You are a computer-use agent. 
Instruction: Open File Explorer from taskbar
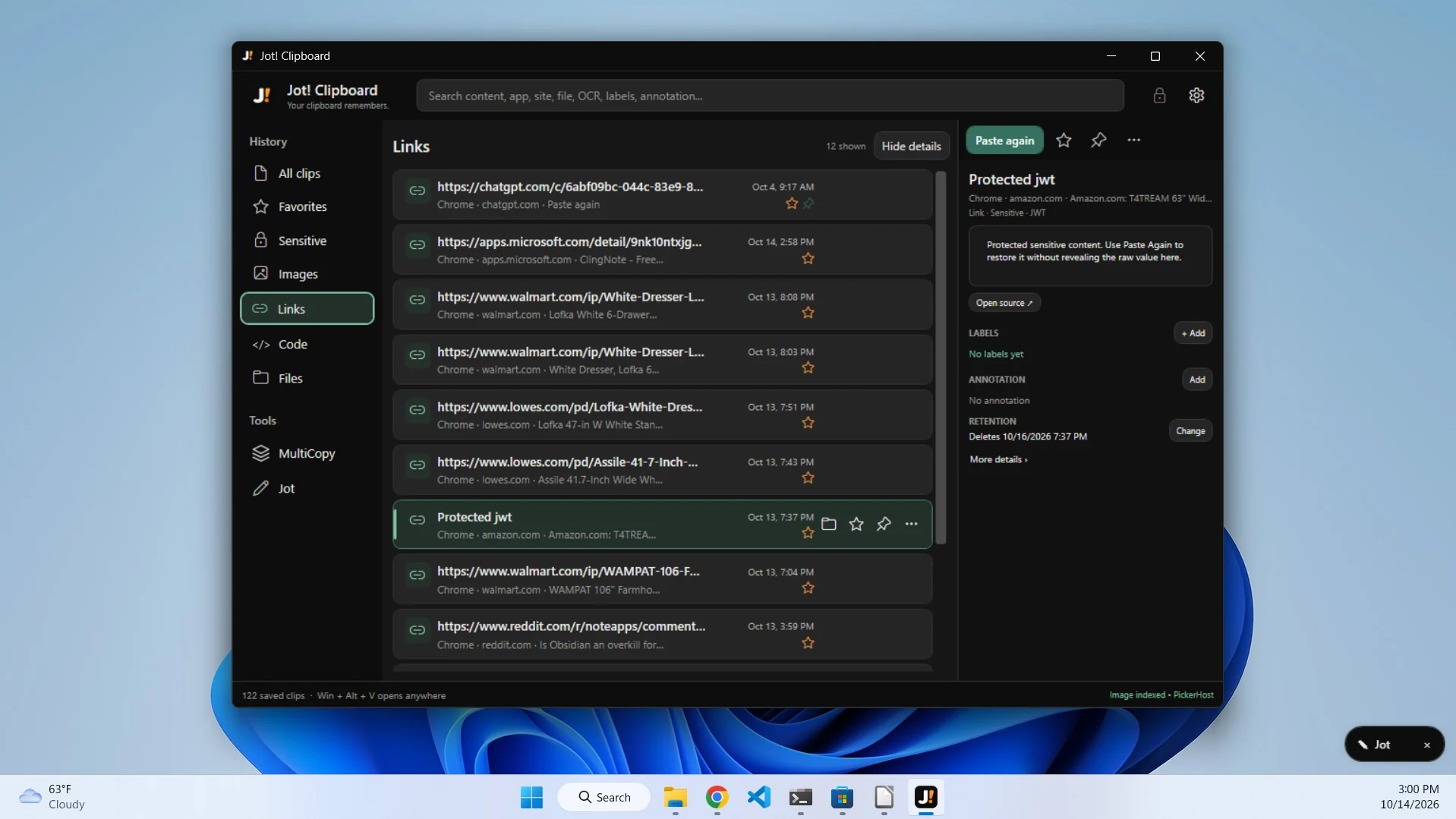point(675,797)
